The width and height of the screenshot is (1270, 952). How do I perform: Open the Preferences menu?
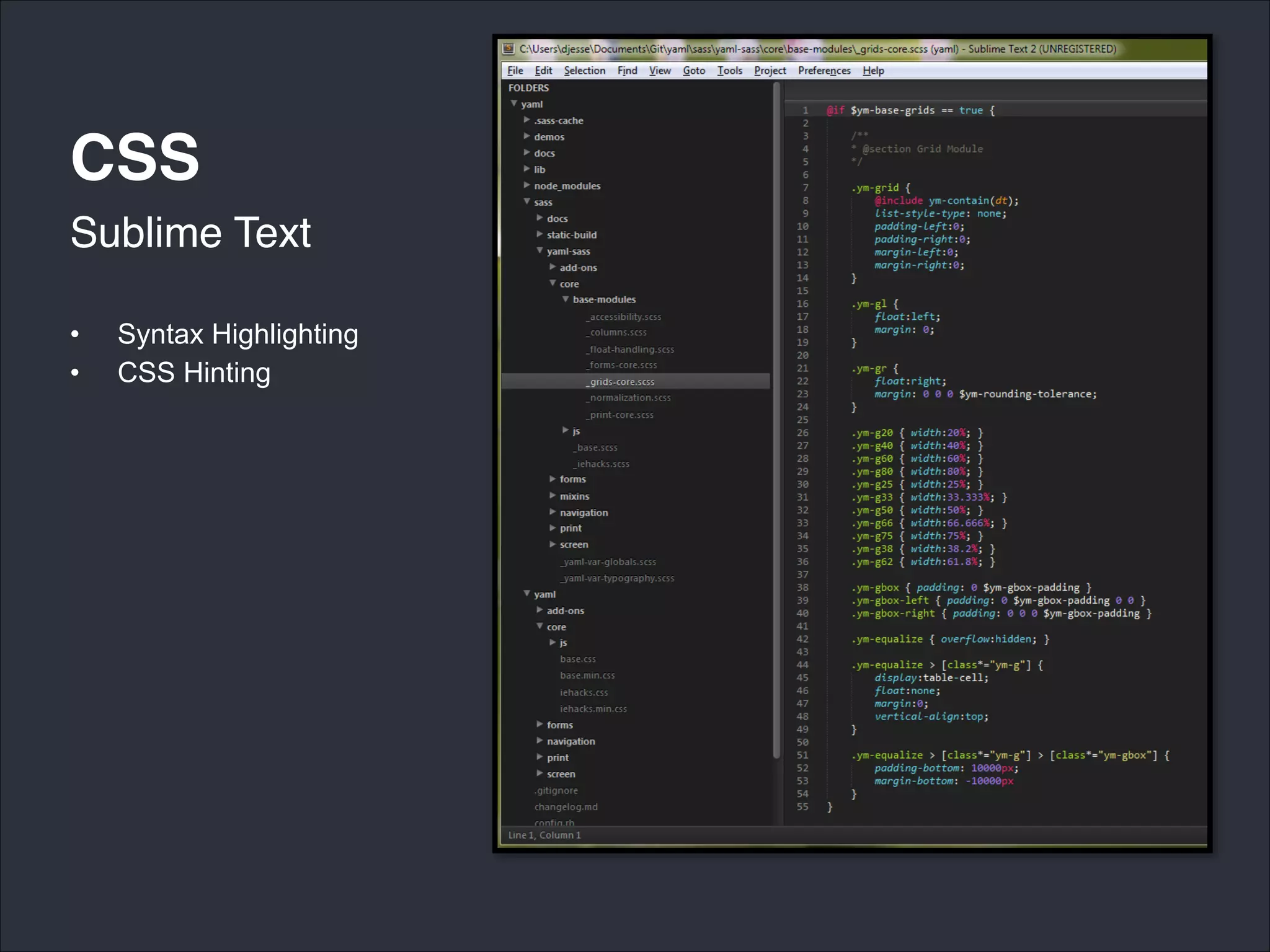824,71
